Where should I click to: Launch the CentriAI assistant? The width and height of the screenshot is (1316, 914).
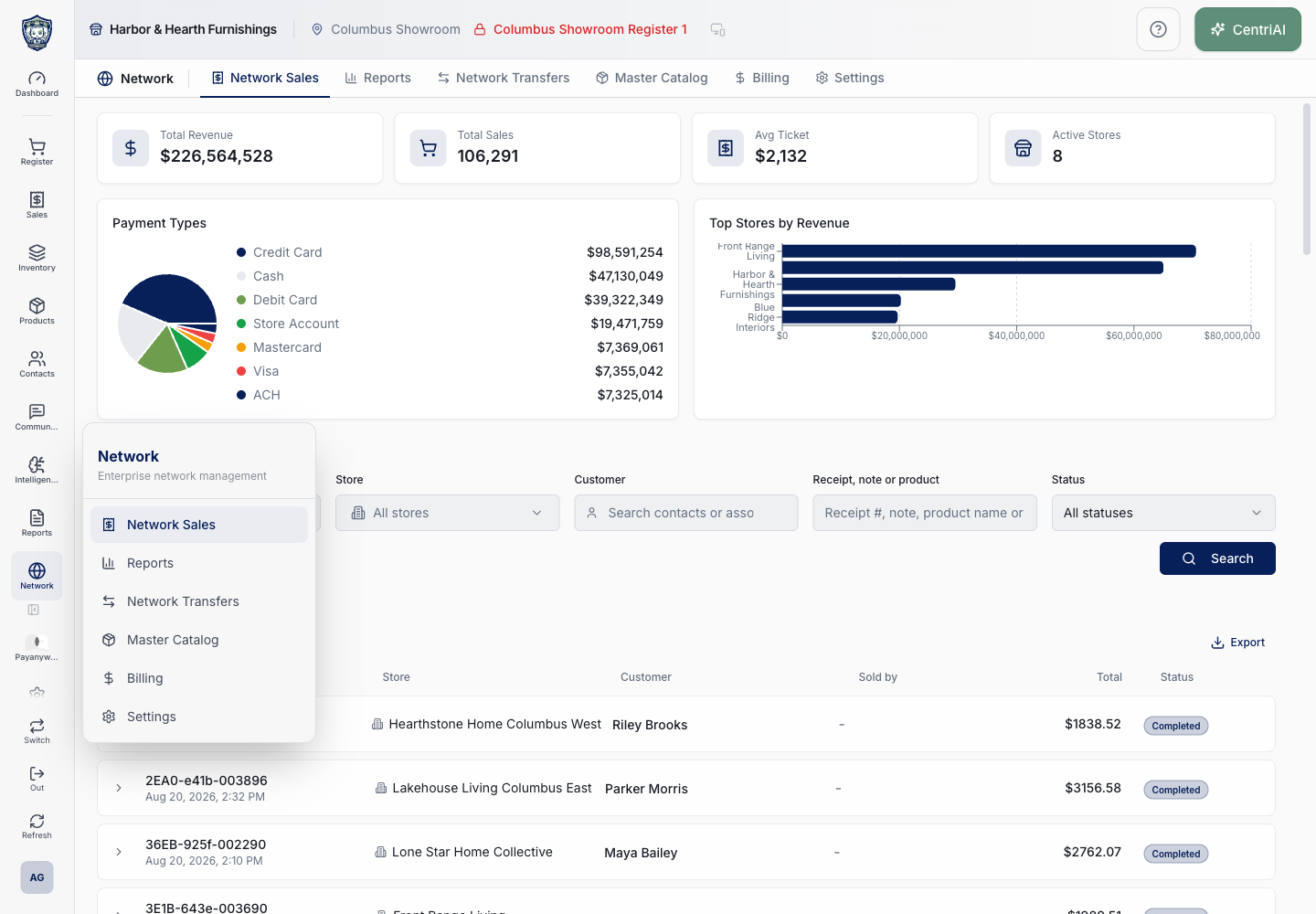pos(1247,29)
